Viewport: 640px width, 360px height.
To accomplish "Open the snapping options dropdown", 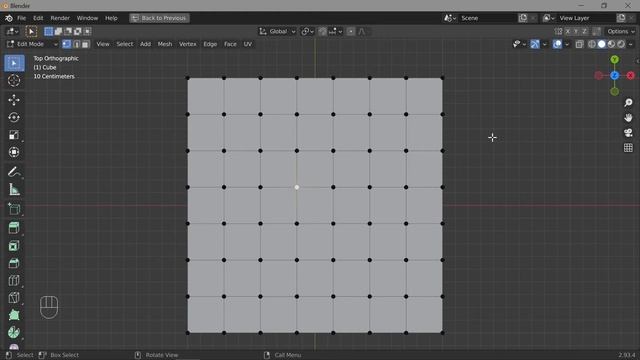I will point(336,31).
